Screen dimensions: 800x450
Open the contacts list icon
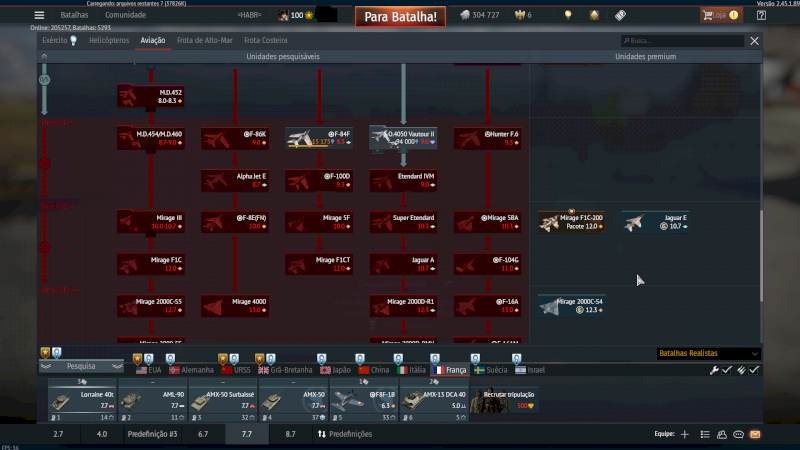click(x=721, y=434)
